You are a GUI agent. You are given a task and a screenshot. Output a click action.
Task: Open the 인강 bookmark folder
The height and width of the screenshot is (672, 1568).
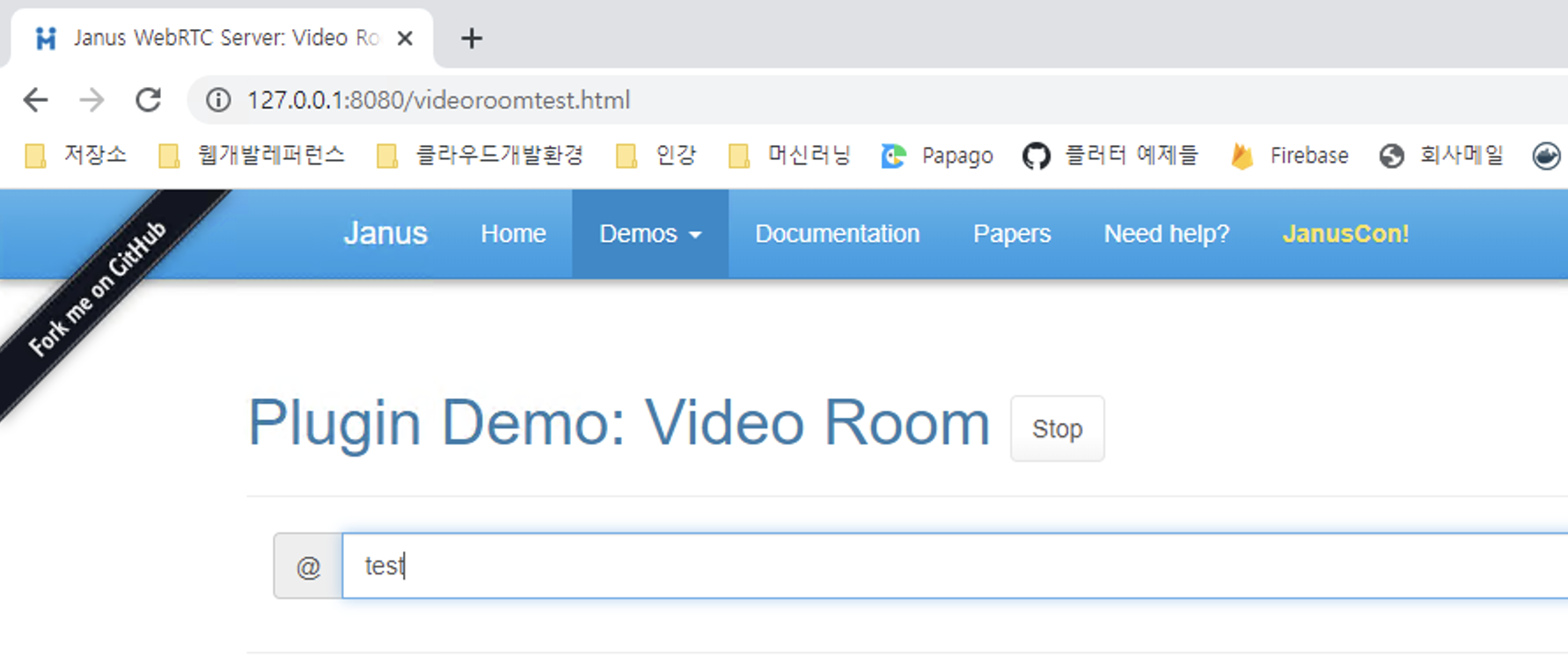656,156
